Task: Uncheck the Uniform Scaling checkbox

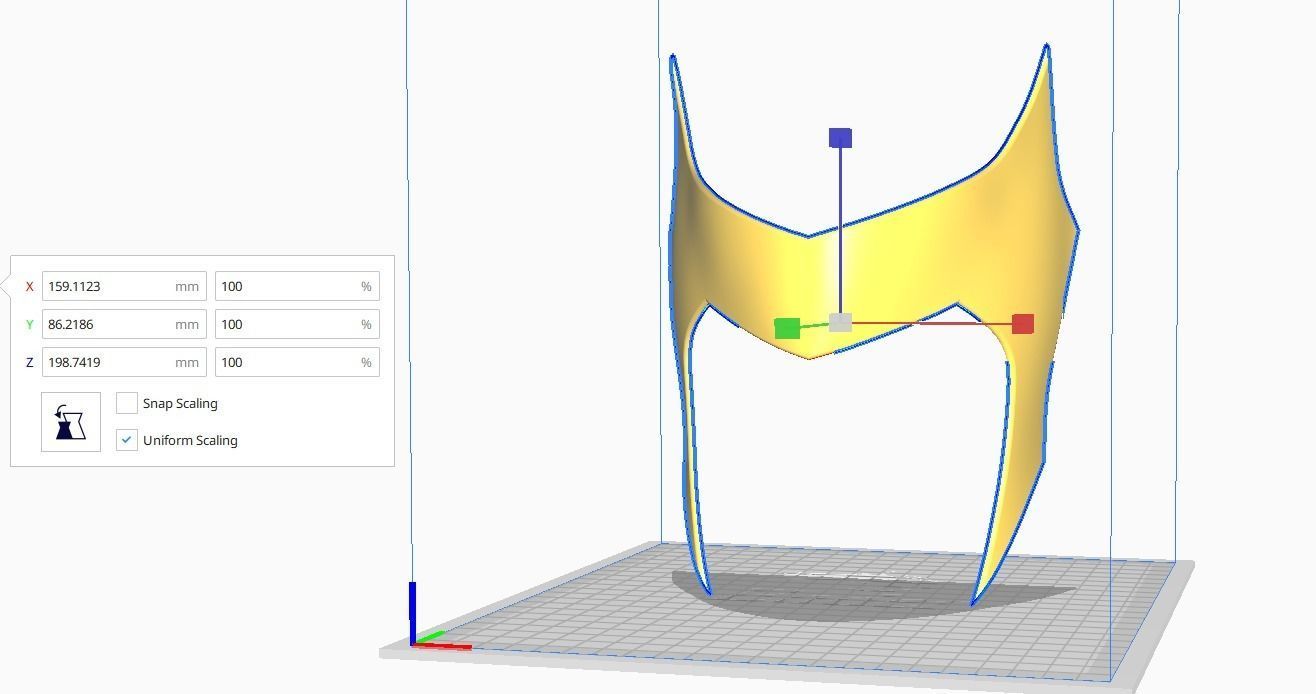Action: (x=127, y=440)
